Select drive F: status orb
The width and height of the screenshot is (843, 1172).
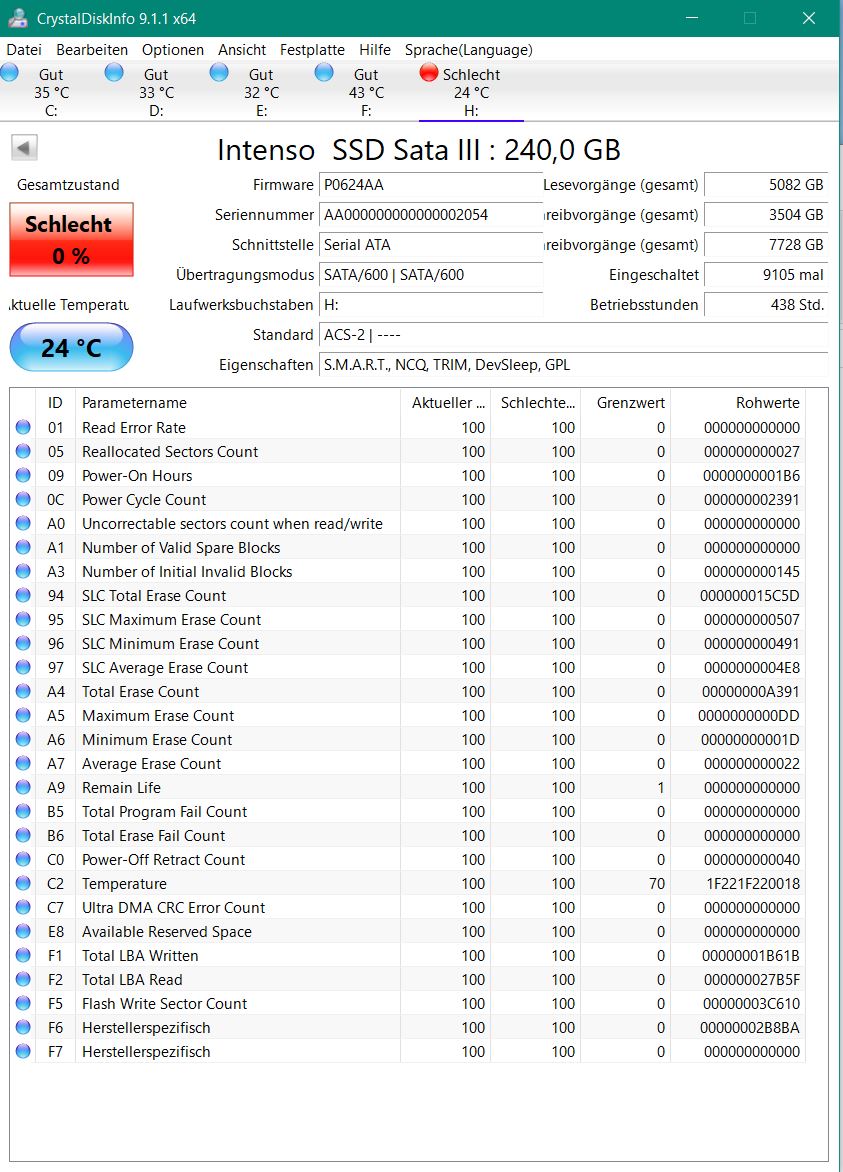coord(324,73)
